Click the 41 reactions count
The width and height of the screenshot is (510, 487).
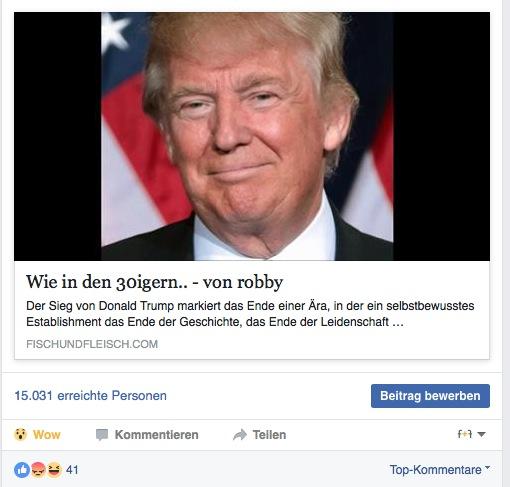point(72,470)
